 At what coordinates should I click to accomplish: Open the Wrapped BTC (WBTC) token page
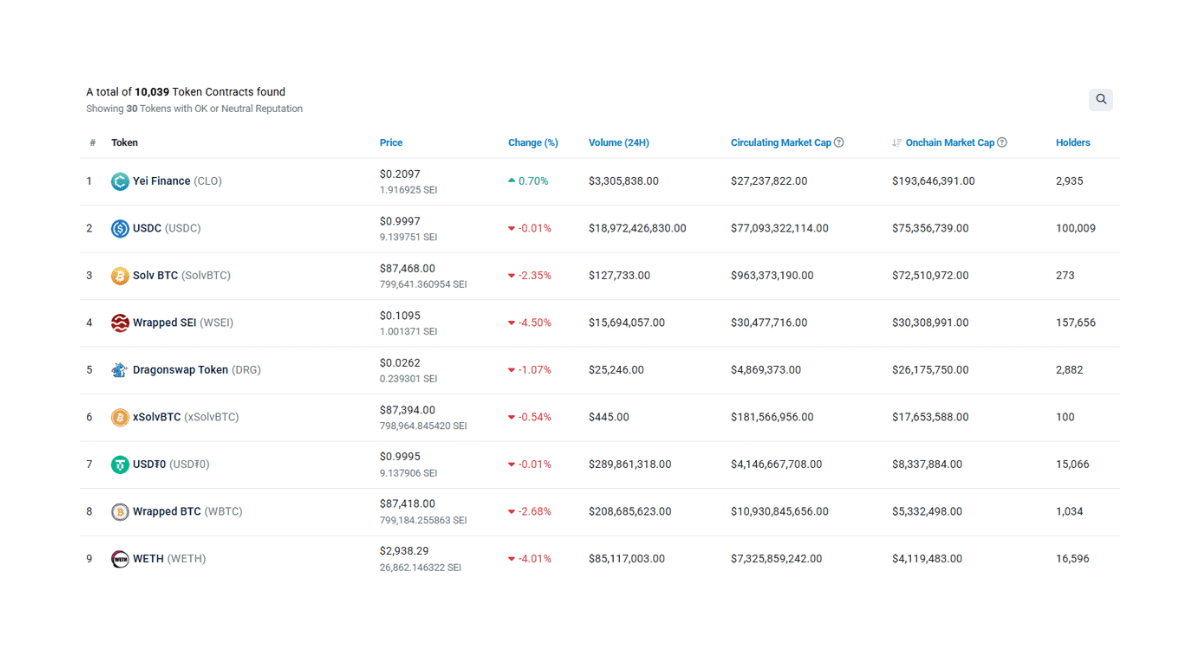188,511
